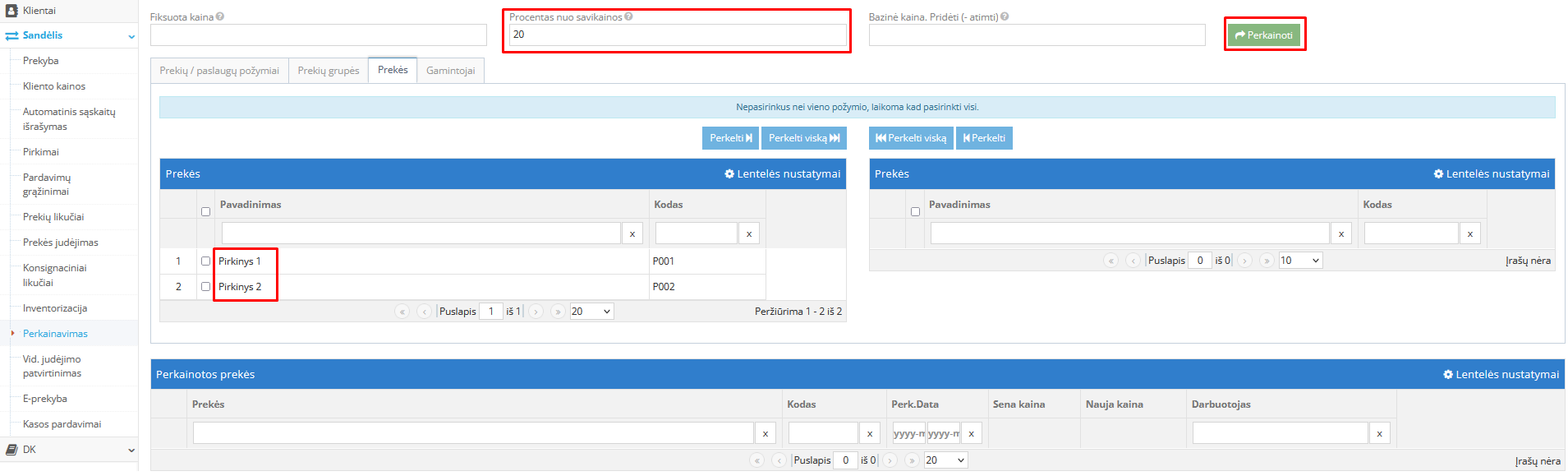This screenshot has height=476, width=1568.
Task: Check the box for Pirkinys 2
Action: tap(205, 287)
